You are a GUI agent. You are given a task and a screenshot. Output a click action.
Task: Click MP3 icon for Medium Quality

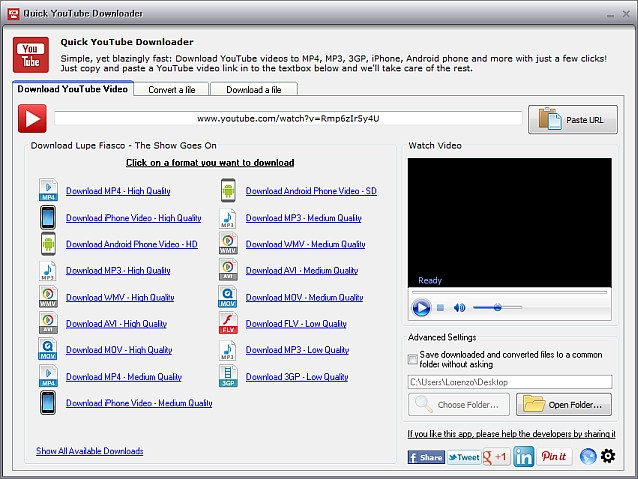coord(228,218)
